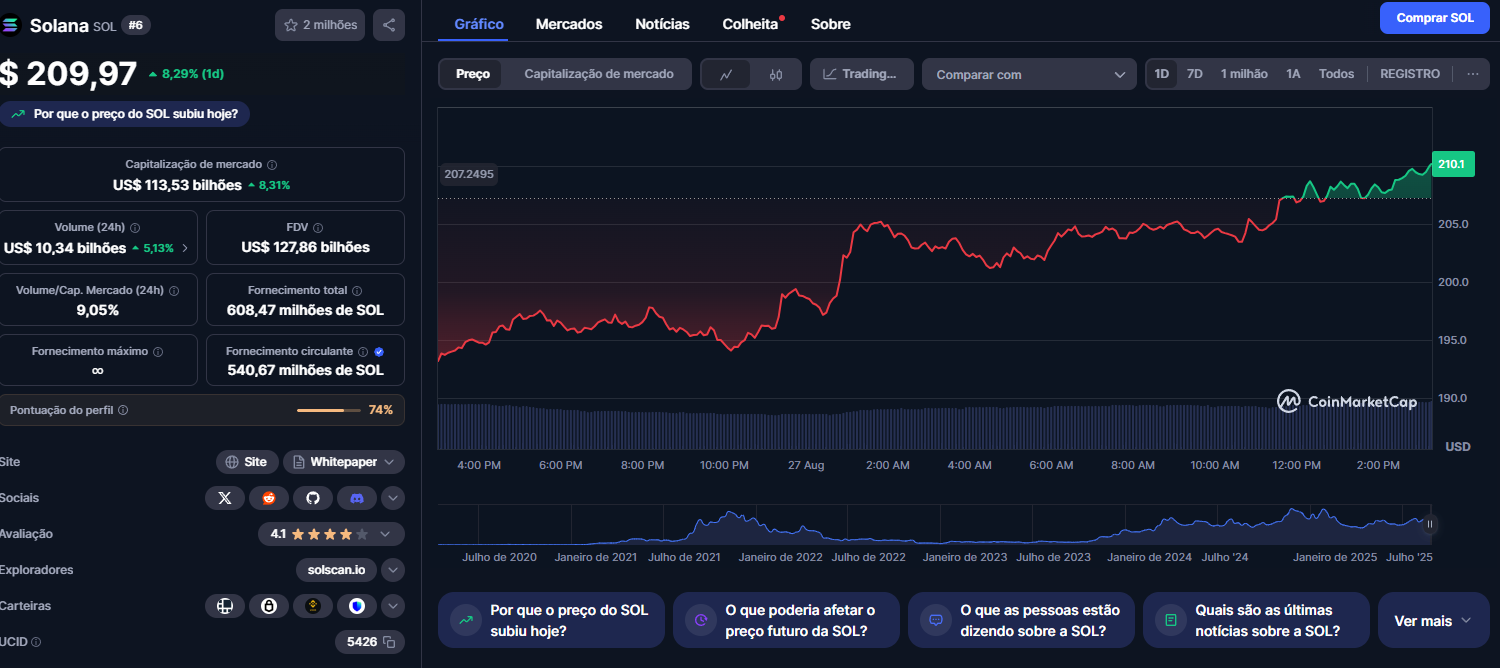Click the Comprar SOL button
The height and width of the screenshot is (668, 1500).
click(x=1434, y=18)
